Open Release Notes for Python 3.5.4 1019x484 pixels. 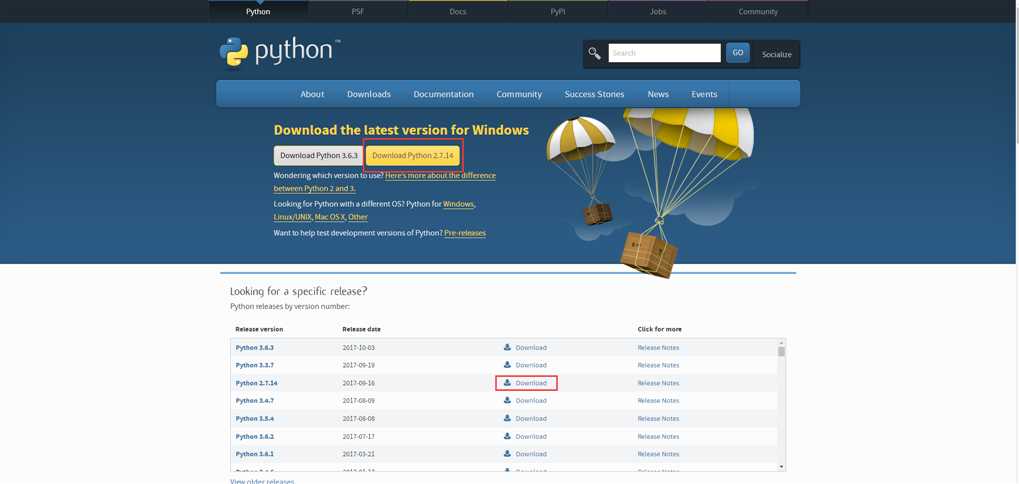tap(658, 418)
